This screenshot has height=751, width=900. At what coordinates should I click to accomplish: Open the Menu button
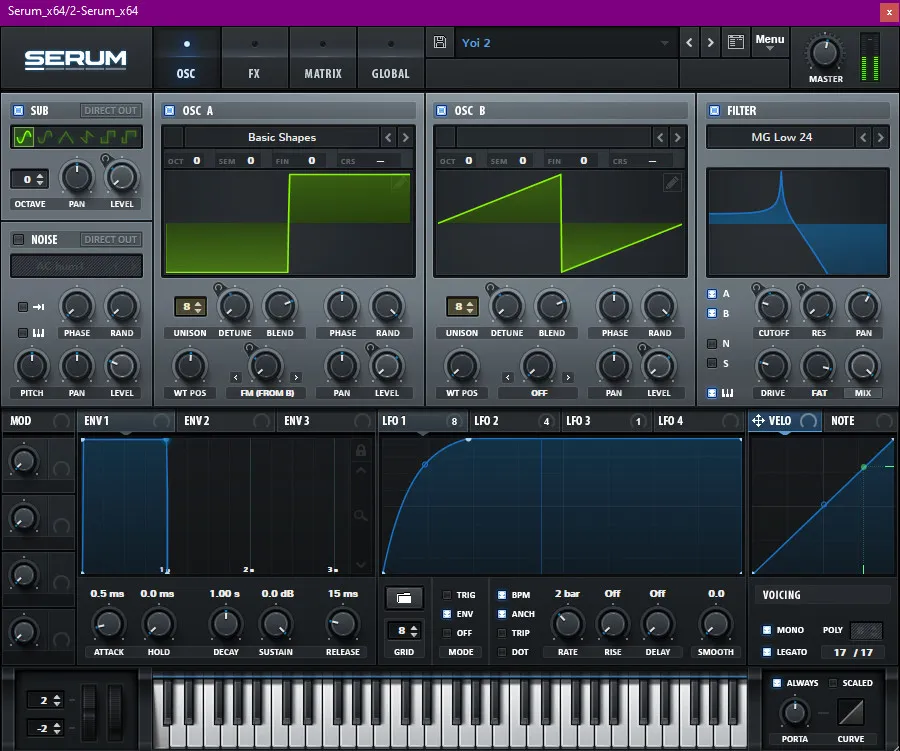tap(770, 41)
